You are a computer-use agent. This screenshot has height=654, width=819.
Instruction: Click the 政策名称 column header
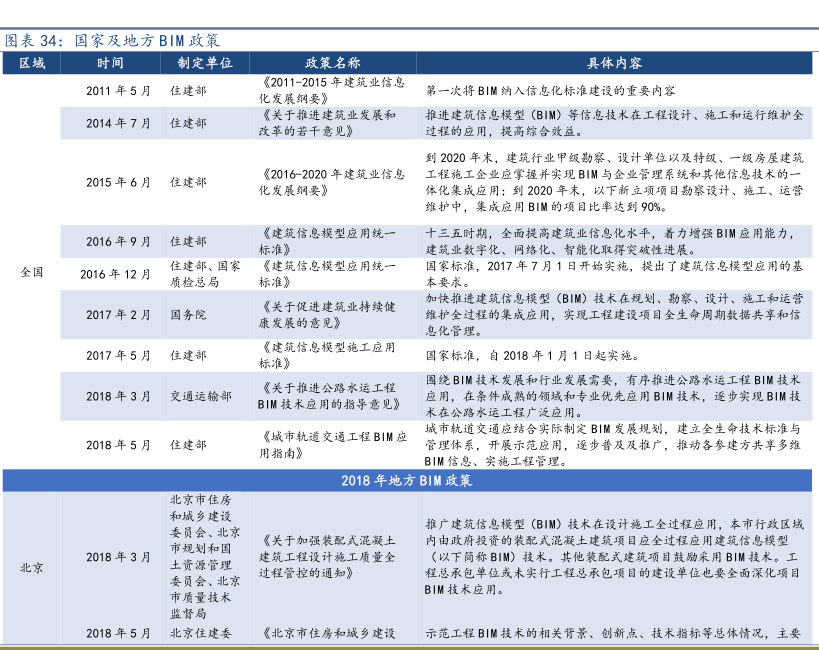(x=332, y=63)
